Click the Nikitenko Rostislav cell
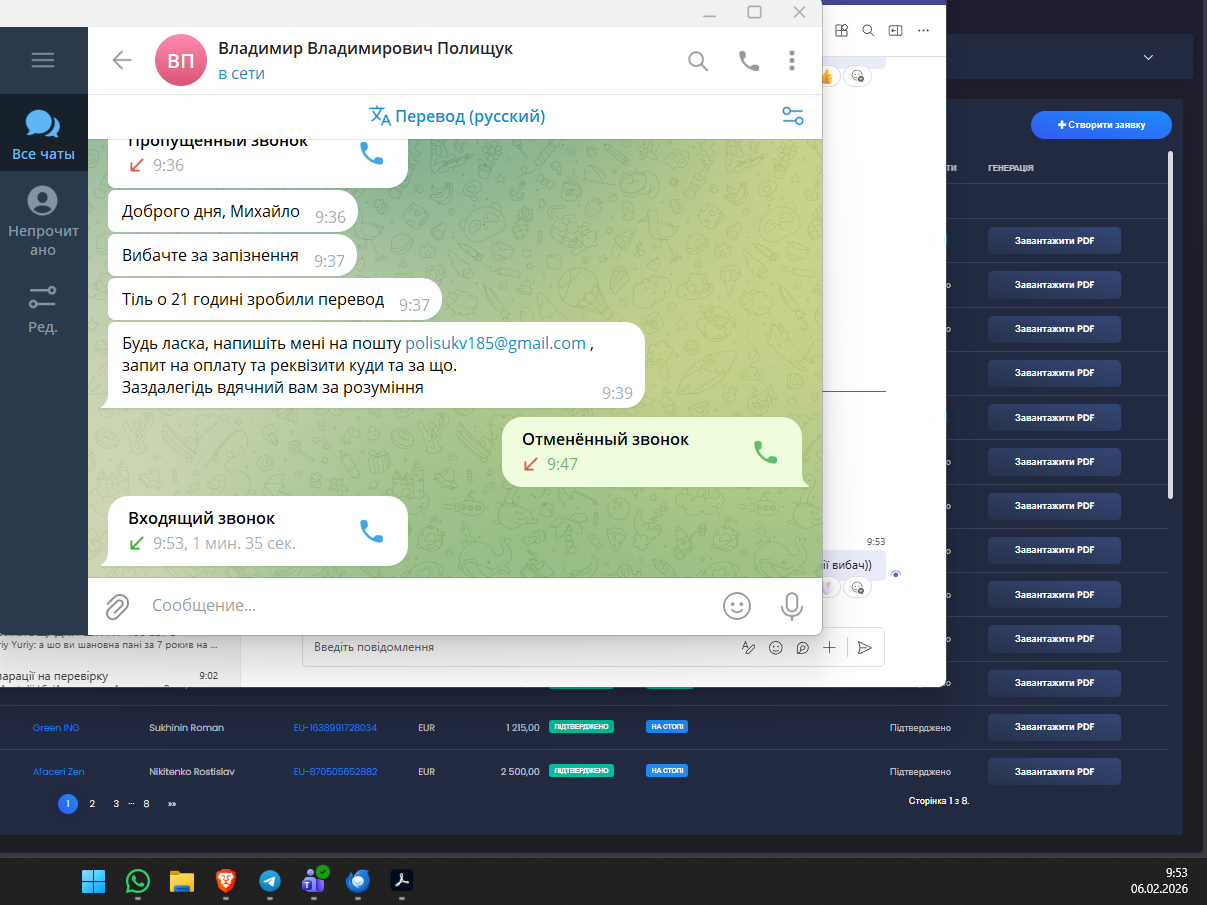The width and height of the screenshot is (1207, 905). (192, 772)
